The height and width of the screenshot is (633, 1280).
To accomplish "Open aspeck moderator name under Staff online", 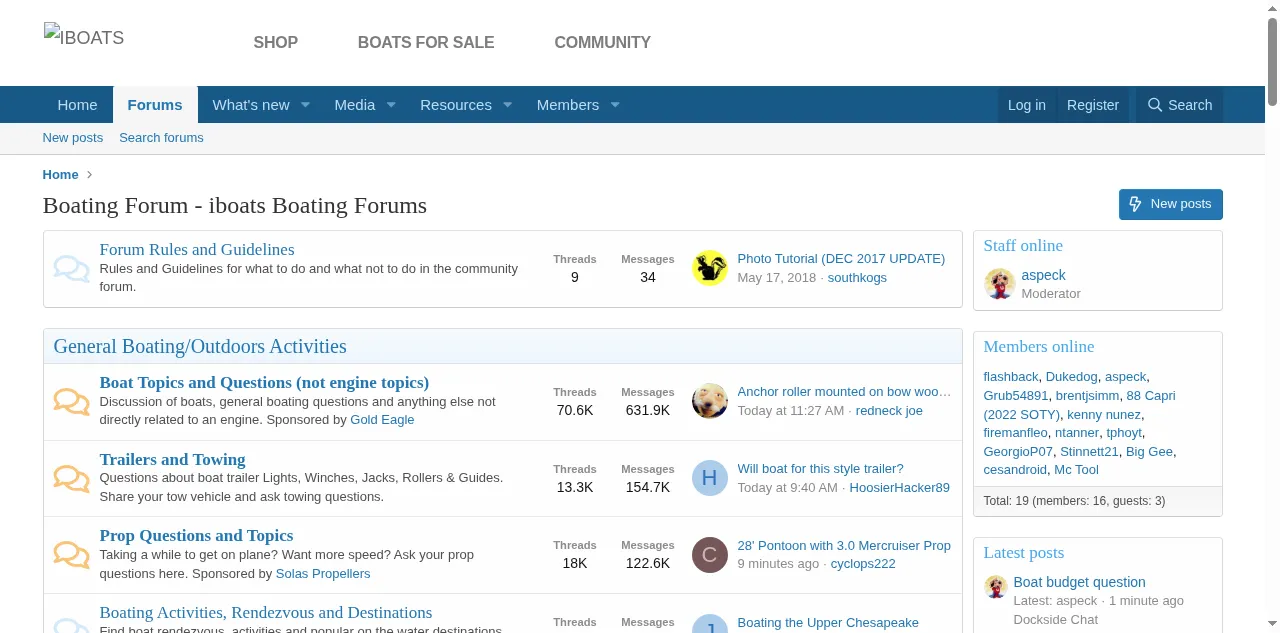I will coord(1043,275).
